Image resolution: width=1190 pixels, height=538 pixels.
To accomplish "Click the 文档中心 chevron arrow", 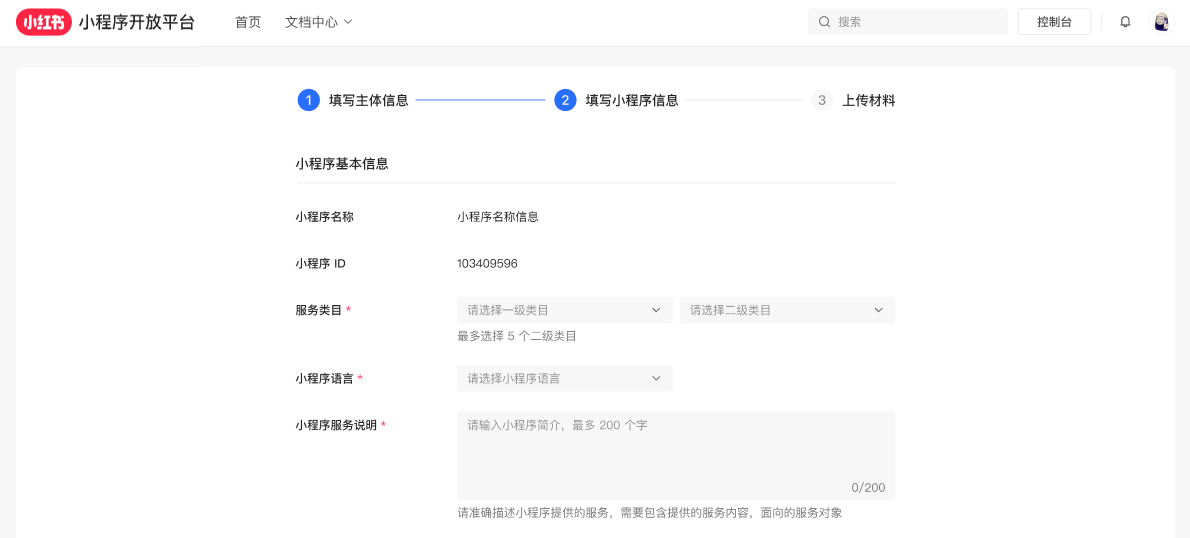I will pos(348,22).
